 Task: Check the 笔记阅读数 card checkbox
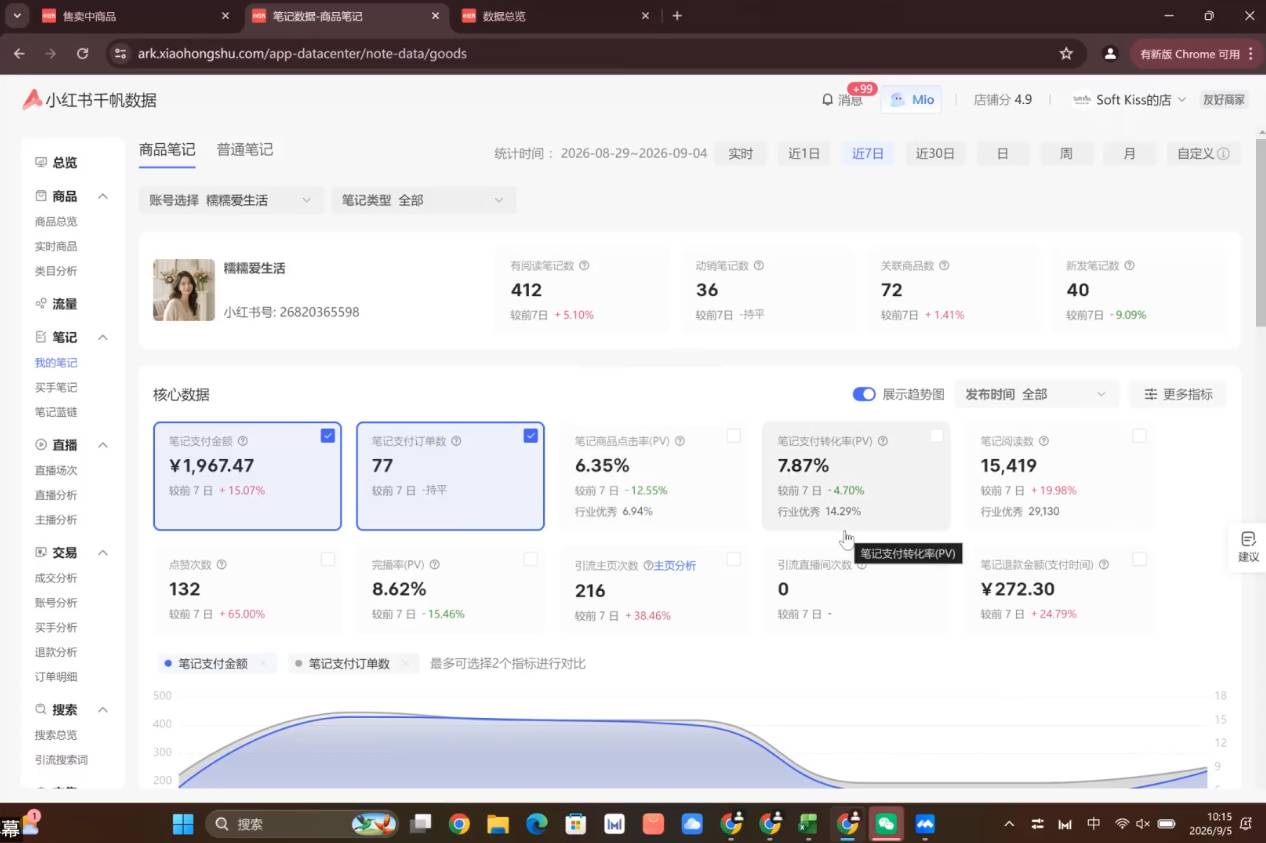(x=1139, y=436)
